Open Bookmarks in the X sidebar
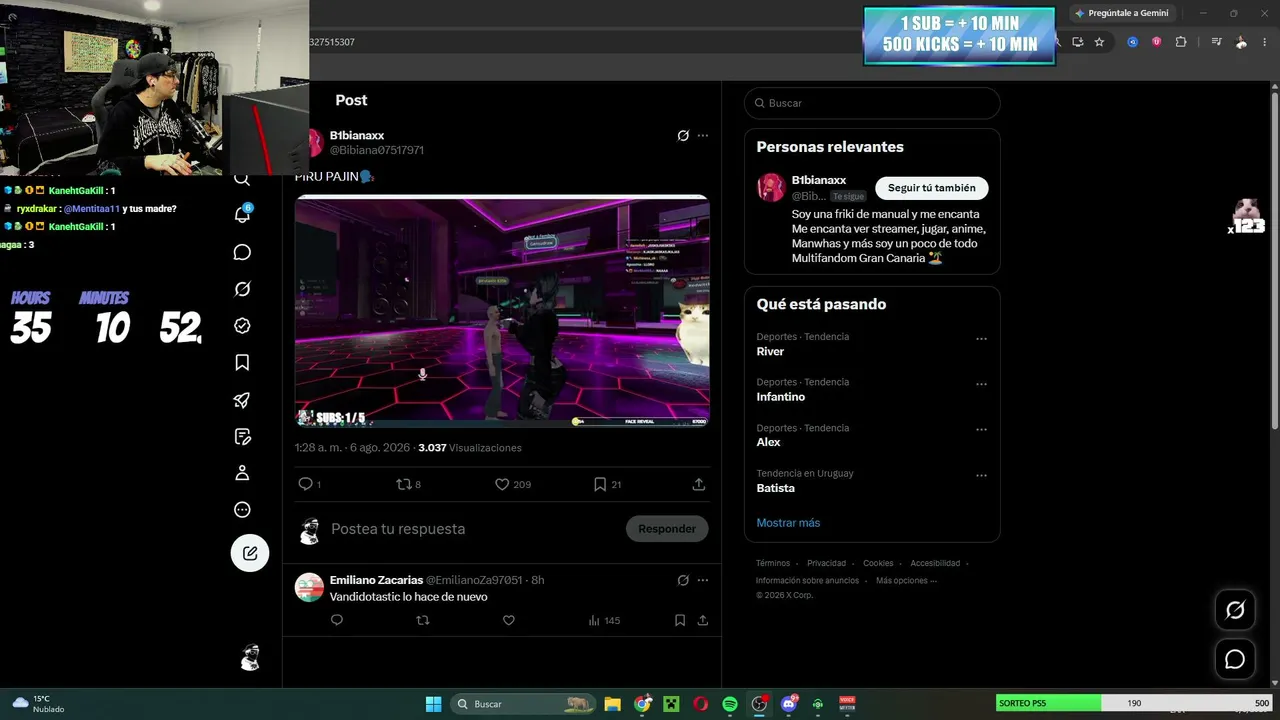1280x720 pixels. click(242, 362)
